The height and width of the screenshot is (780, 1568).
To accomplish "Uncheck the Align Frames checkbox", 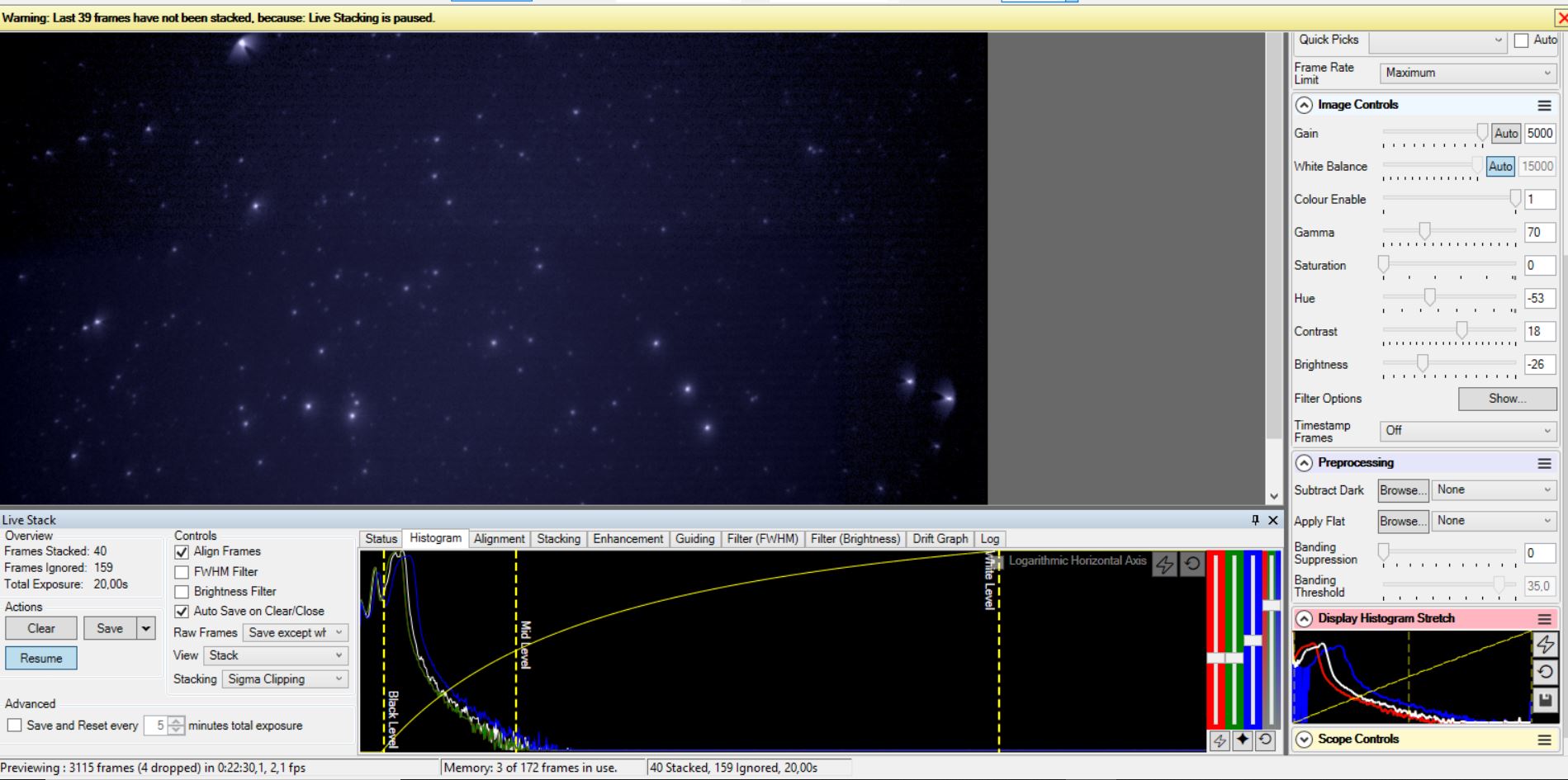I will click(x=182, y=551).
